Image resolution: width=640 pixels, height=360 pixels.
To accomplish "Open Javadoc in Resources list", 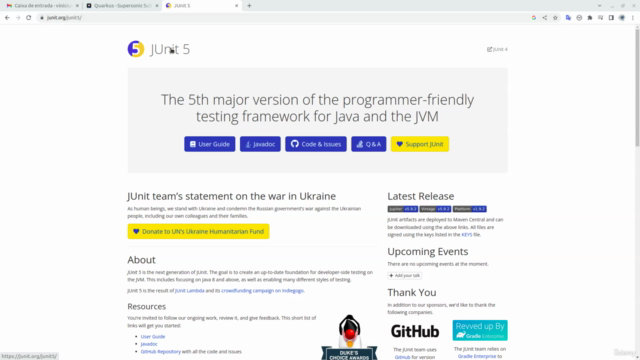I will [149, 344].
